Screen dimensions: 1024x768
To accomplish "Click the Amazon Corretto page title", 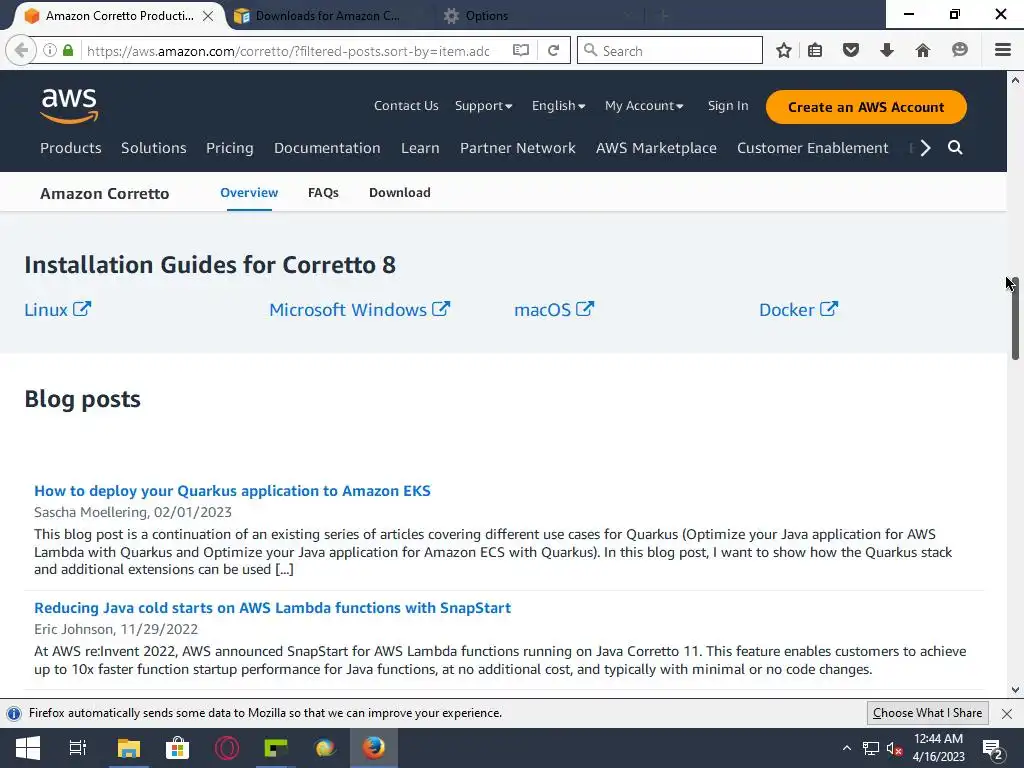I will click(x=104, y=193).
